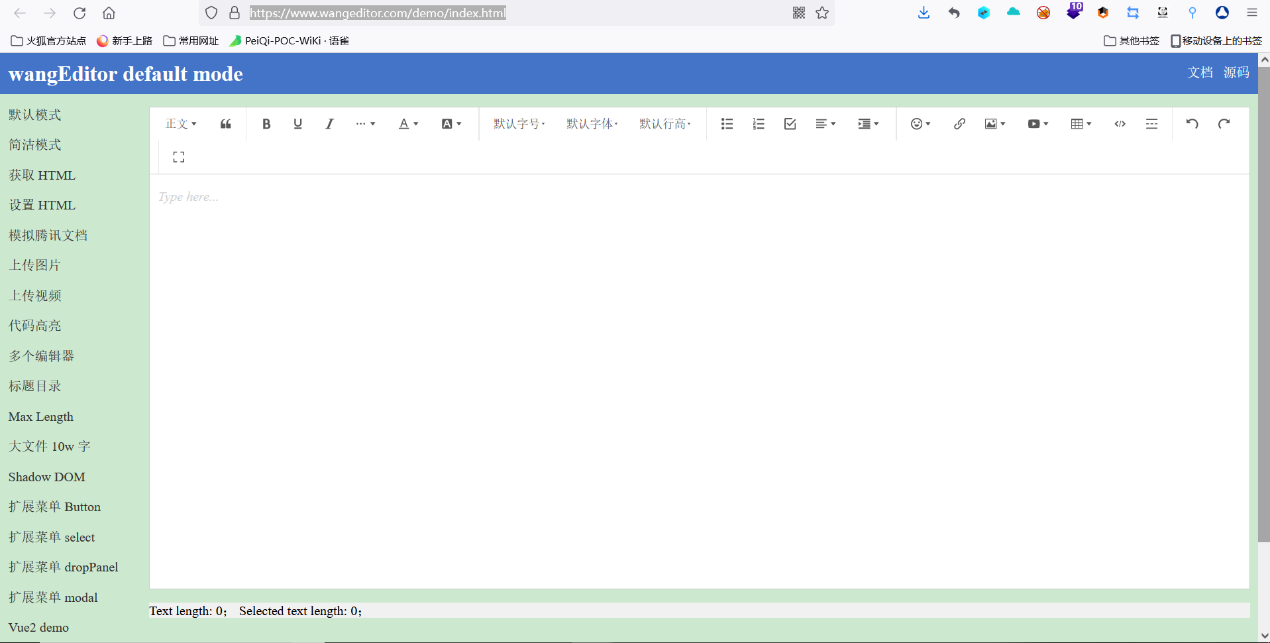This screenshot has width=1270, height=643.
Task: Open the Firefox application menu
Action: tap(1252, 13)
